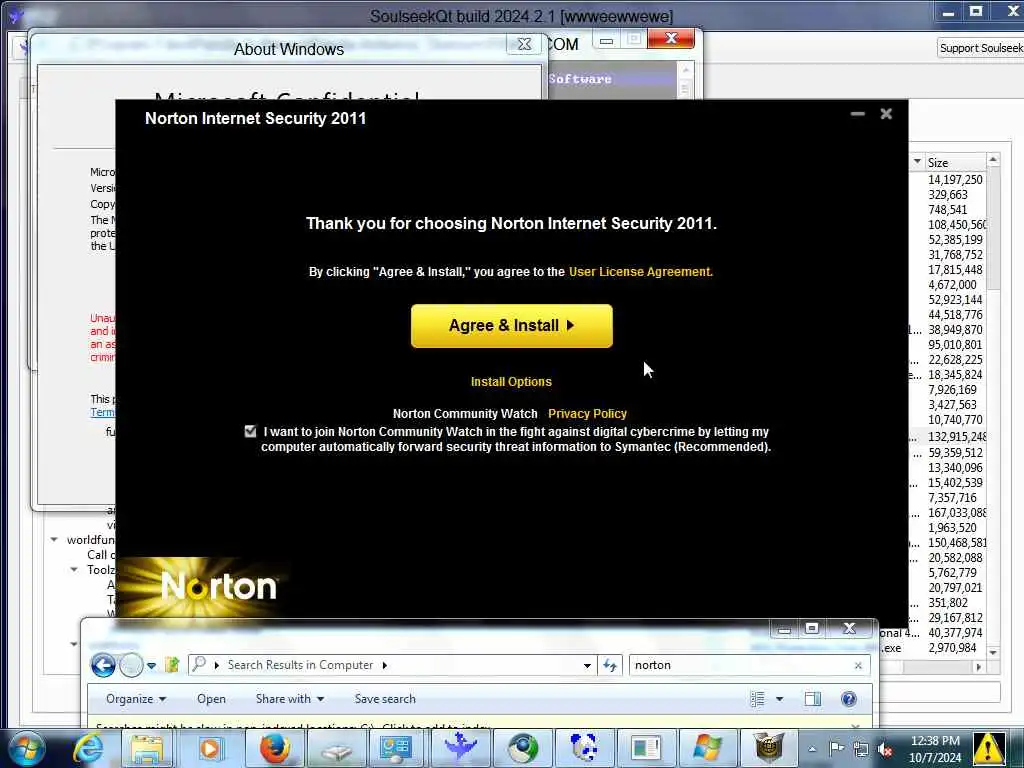Sort Soulseek list by Size column
Screen dimensions: 1024x768
tap(955, 162)
